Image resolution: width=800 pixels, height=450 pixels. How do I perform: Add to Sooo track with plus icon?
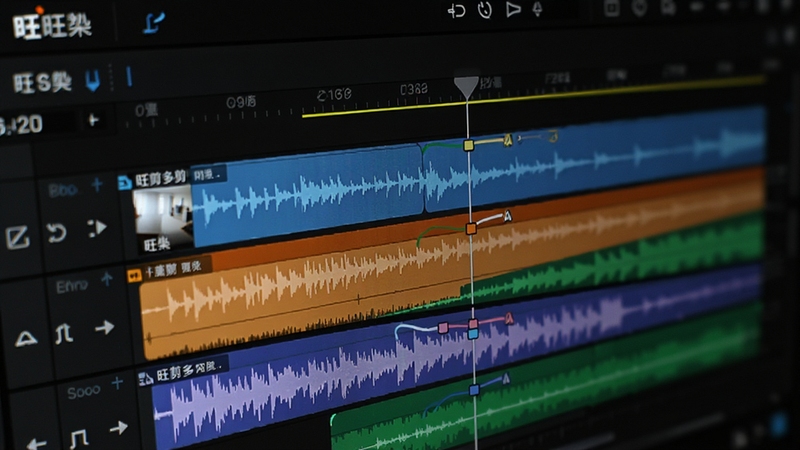[x=117, y=382]
